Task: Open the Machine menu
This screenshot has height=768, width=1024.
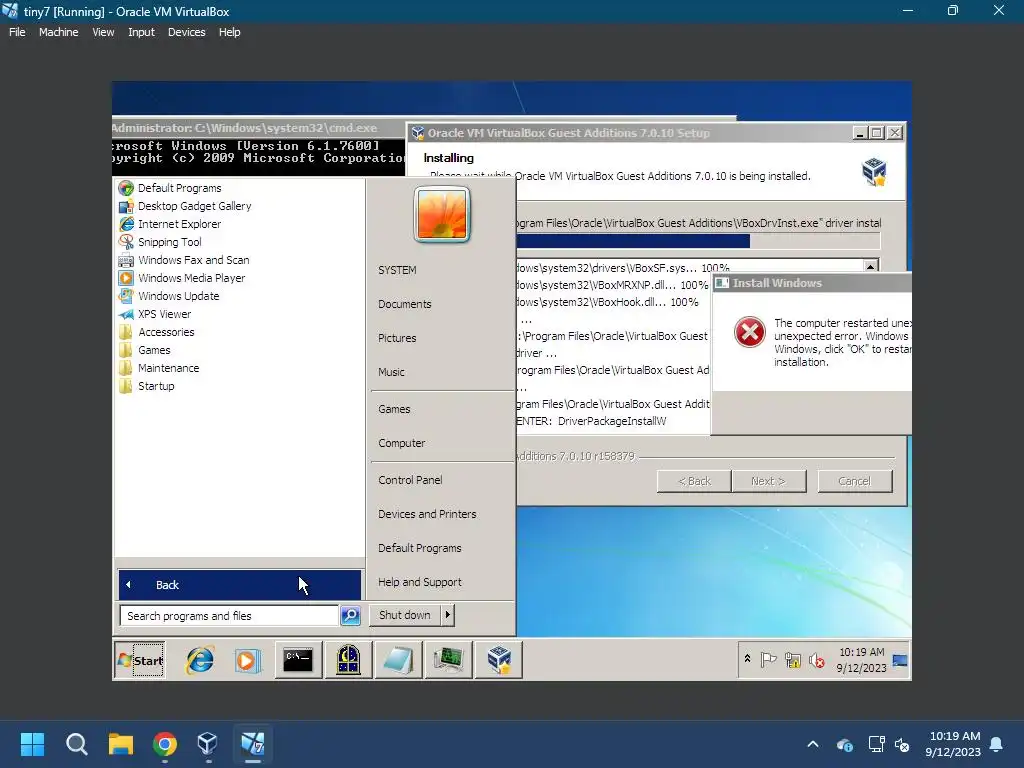Action: pos(58,32)
